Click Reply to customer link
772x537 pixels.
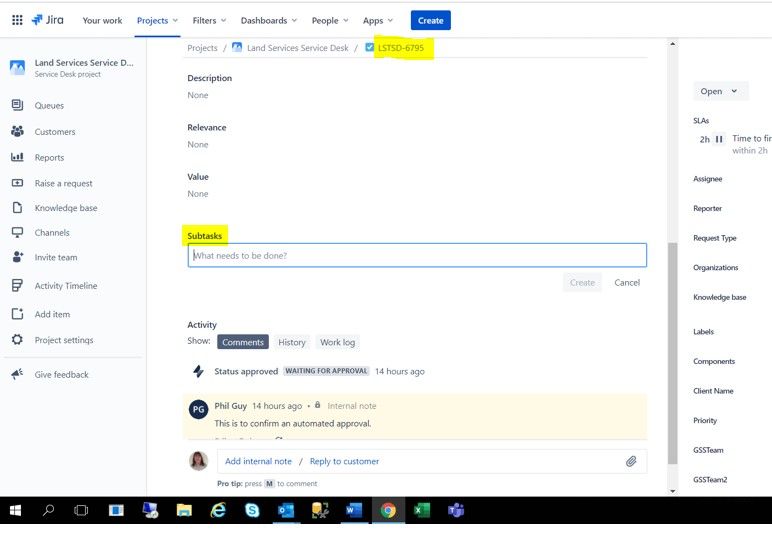[x=344, y=461]
